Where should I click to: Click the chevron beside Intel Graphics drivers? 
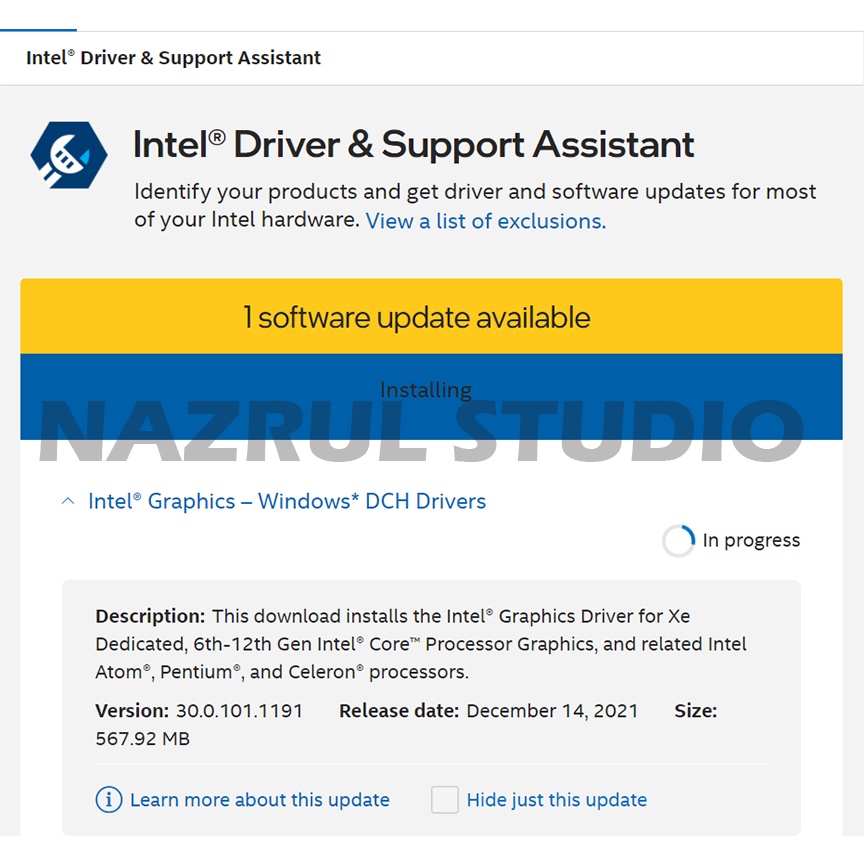pyautogui.click(x=67, y=500)
